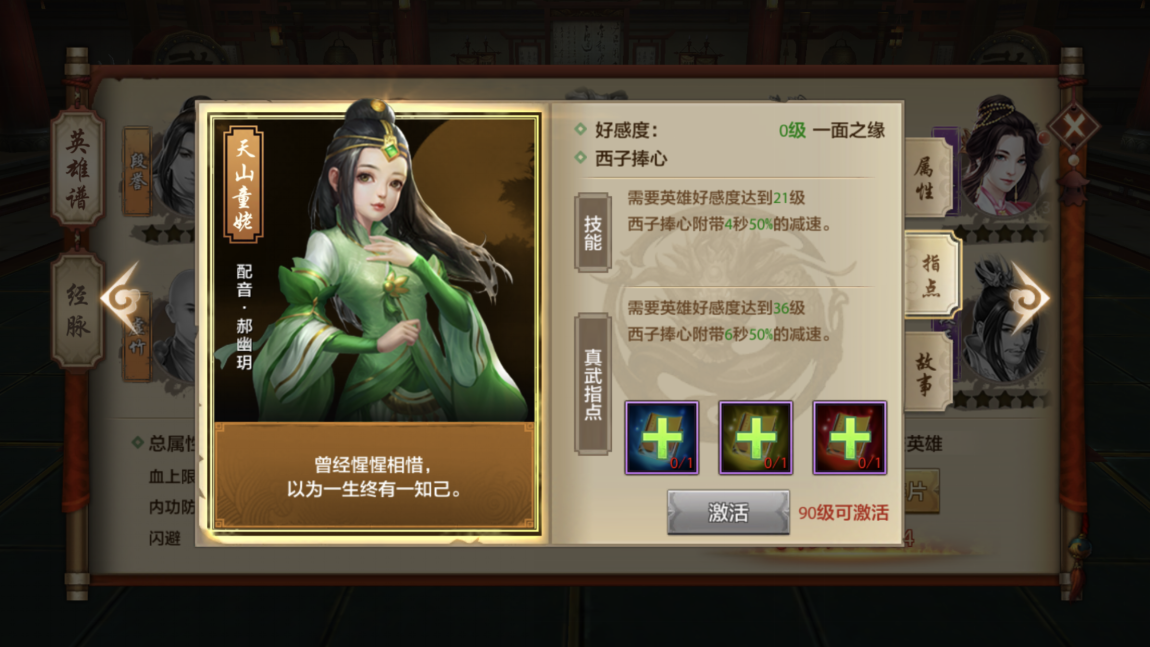Open the 经脉 meridians tab

77,310
